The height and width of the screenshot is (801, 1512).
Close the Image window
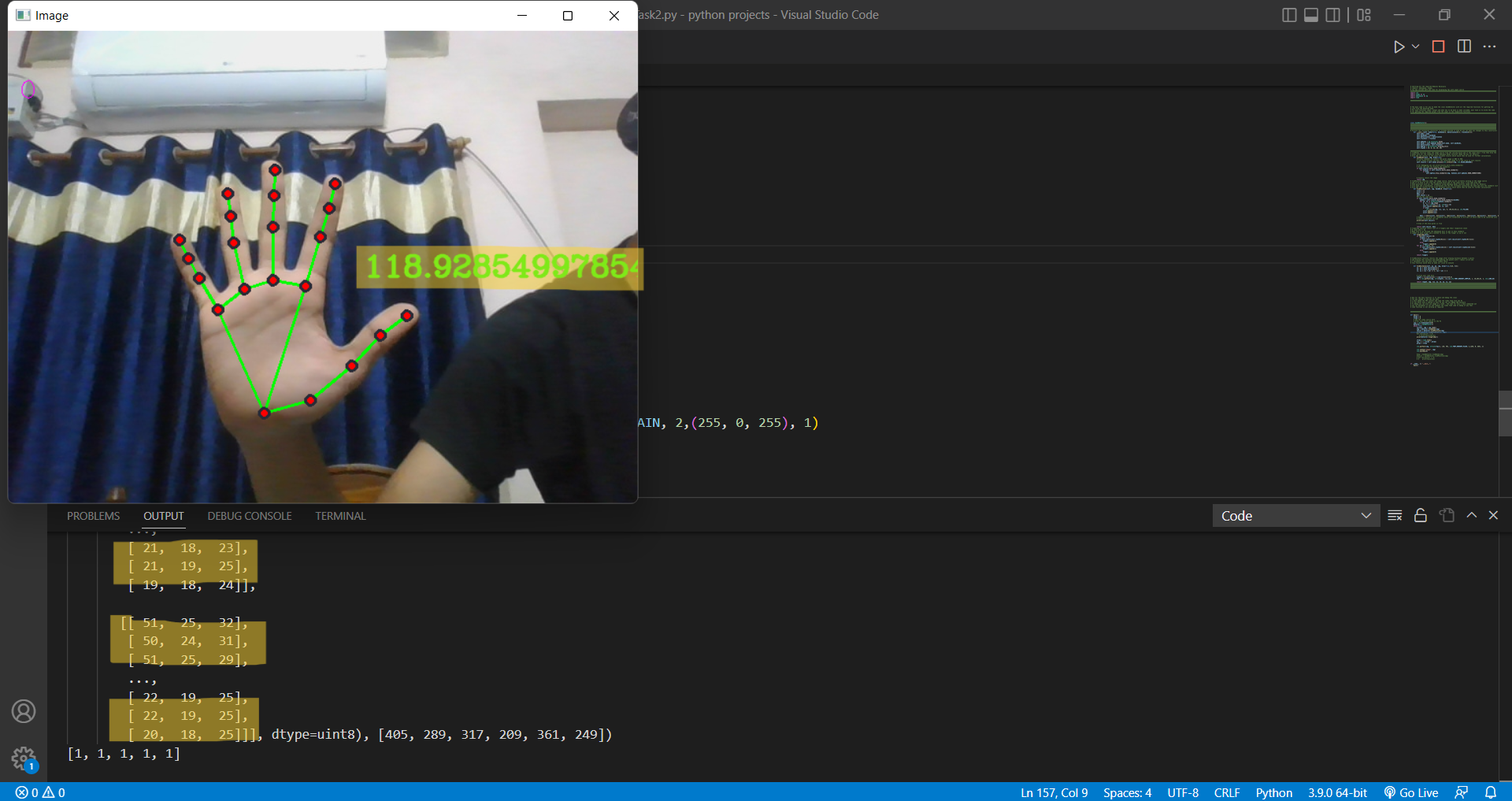(614, 16)
